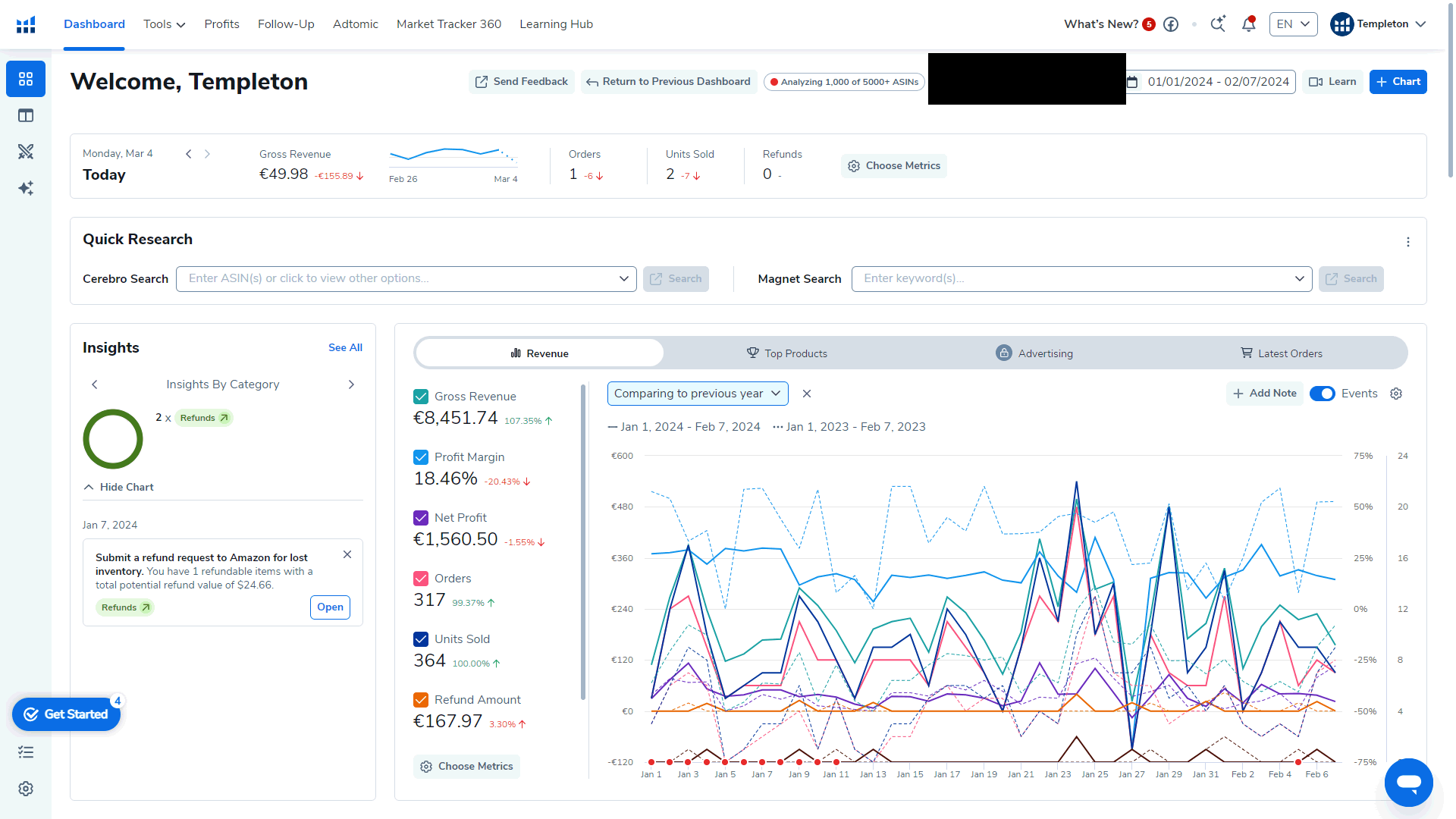This screenshot has width=1456, height=819.
Task: Toggle Units Sold checkbox on metrics
Action: click(x=420, y=639)
